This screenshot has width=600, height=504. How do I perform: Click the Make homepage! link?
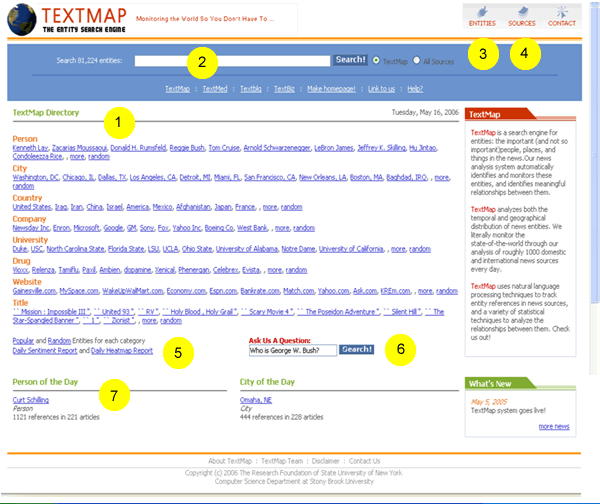coord(331,89)
